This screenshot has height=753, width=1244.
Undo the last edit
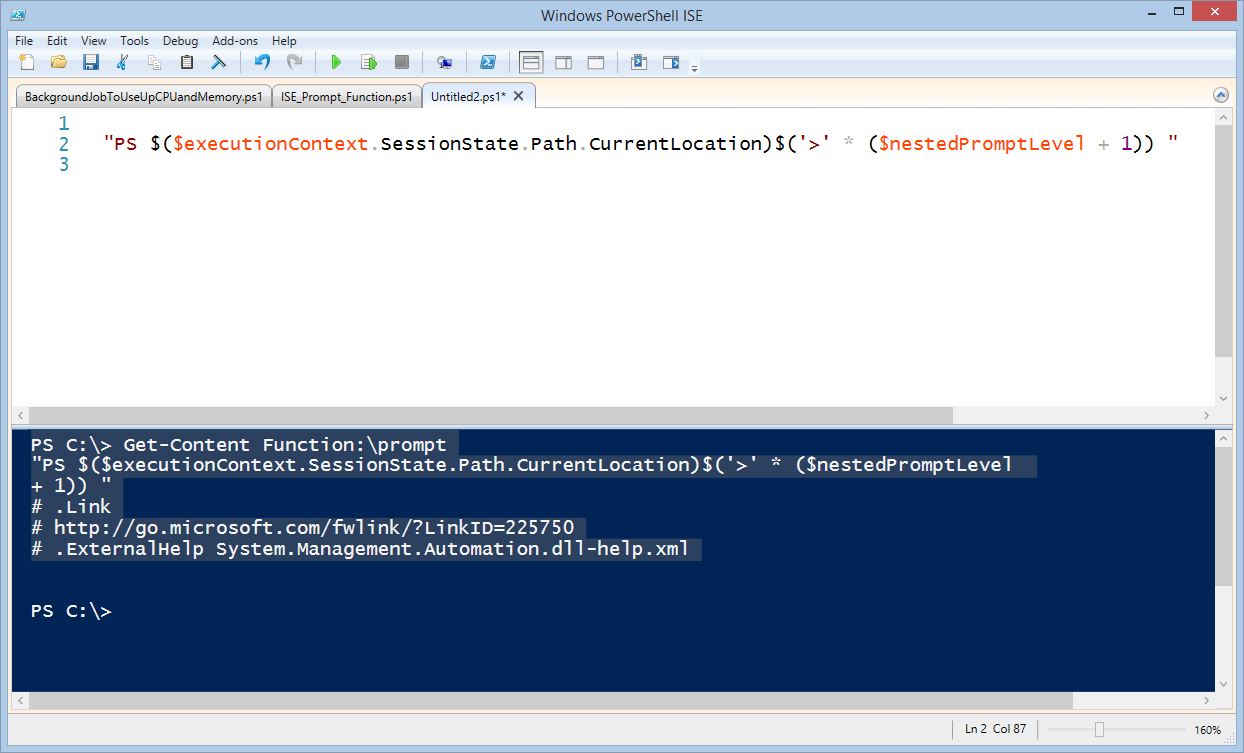coord(261,61)
